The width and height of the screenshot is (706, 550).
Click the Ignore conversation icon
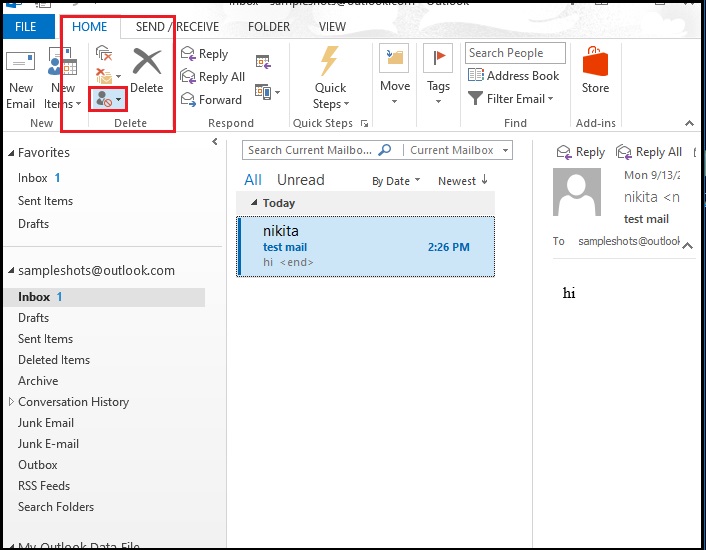click(x=103, y=54)
